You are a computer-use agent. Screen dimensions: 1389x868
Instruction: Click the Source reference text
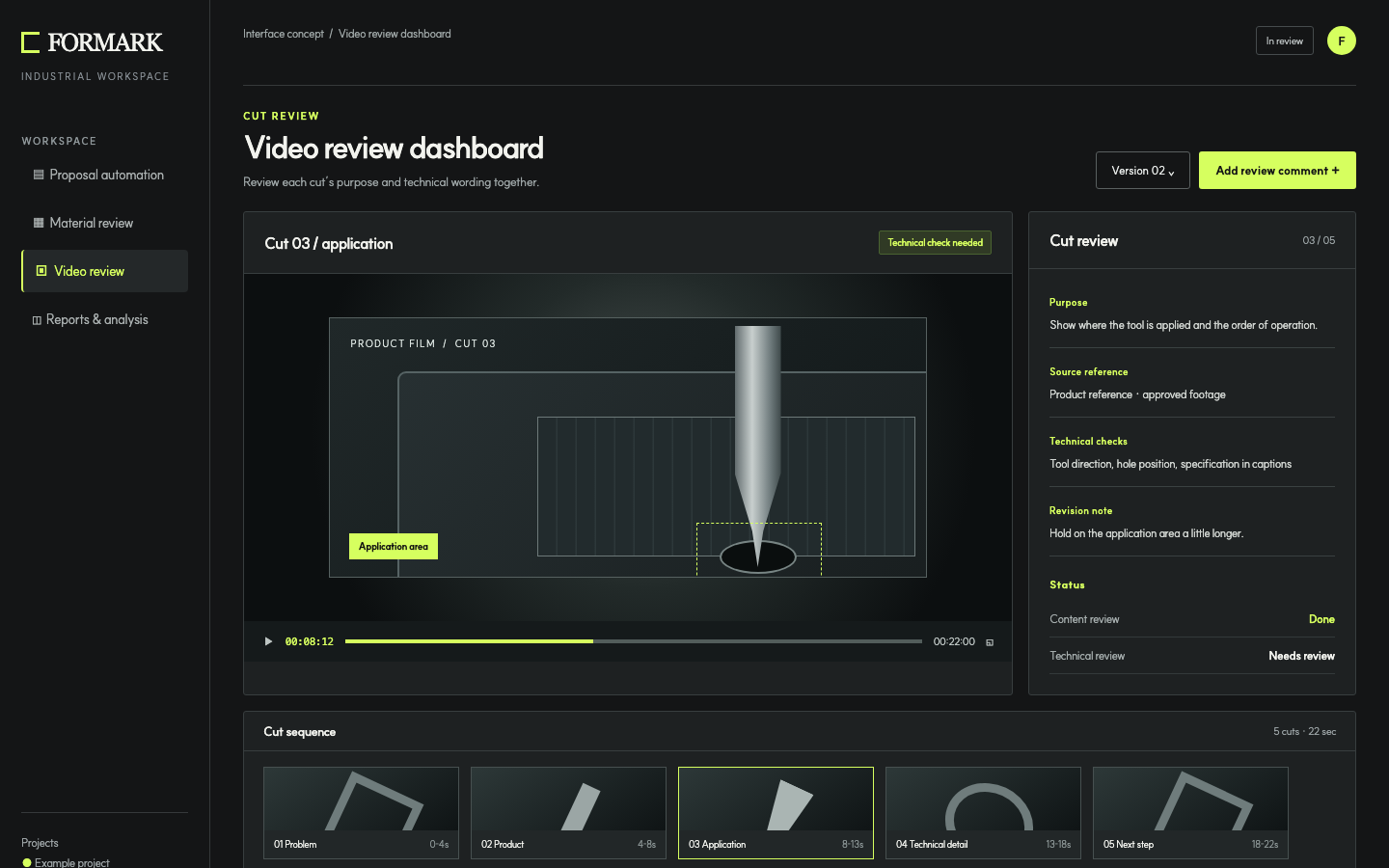pyautogui.click(x=1137, y=394)
